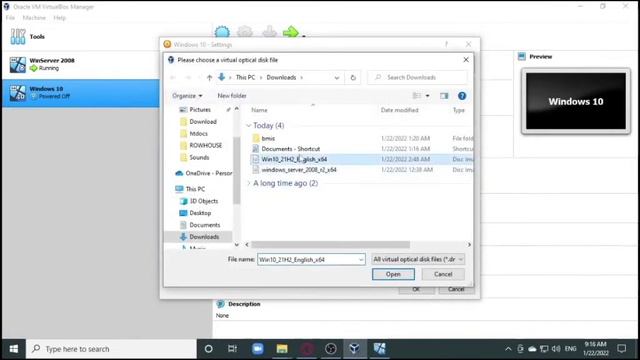Select the Download folder in navigation pane
The width and height of the screenshot is (640, 360).
[x=203, y=122]
